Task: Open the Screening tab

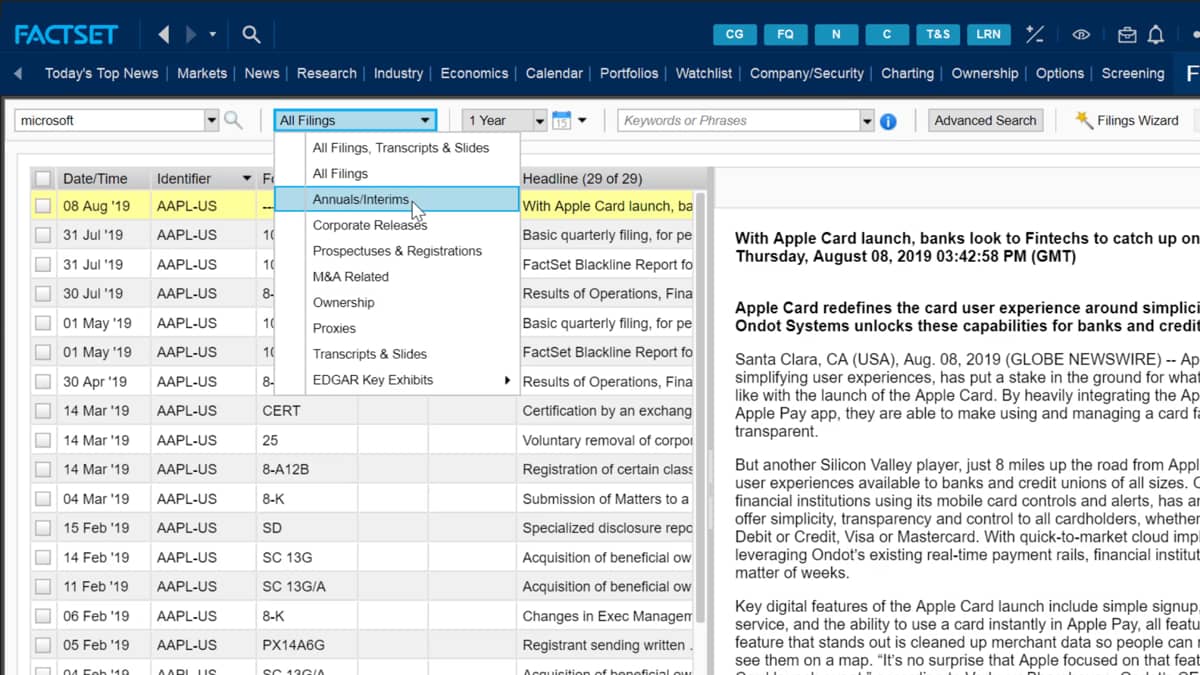Action: pos(1133,73)
